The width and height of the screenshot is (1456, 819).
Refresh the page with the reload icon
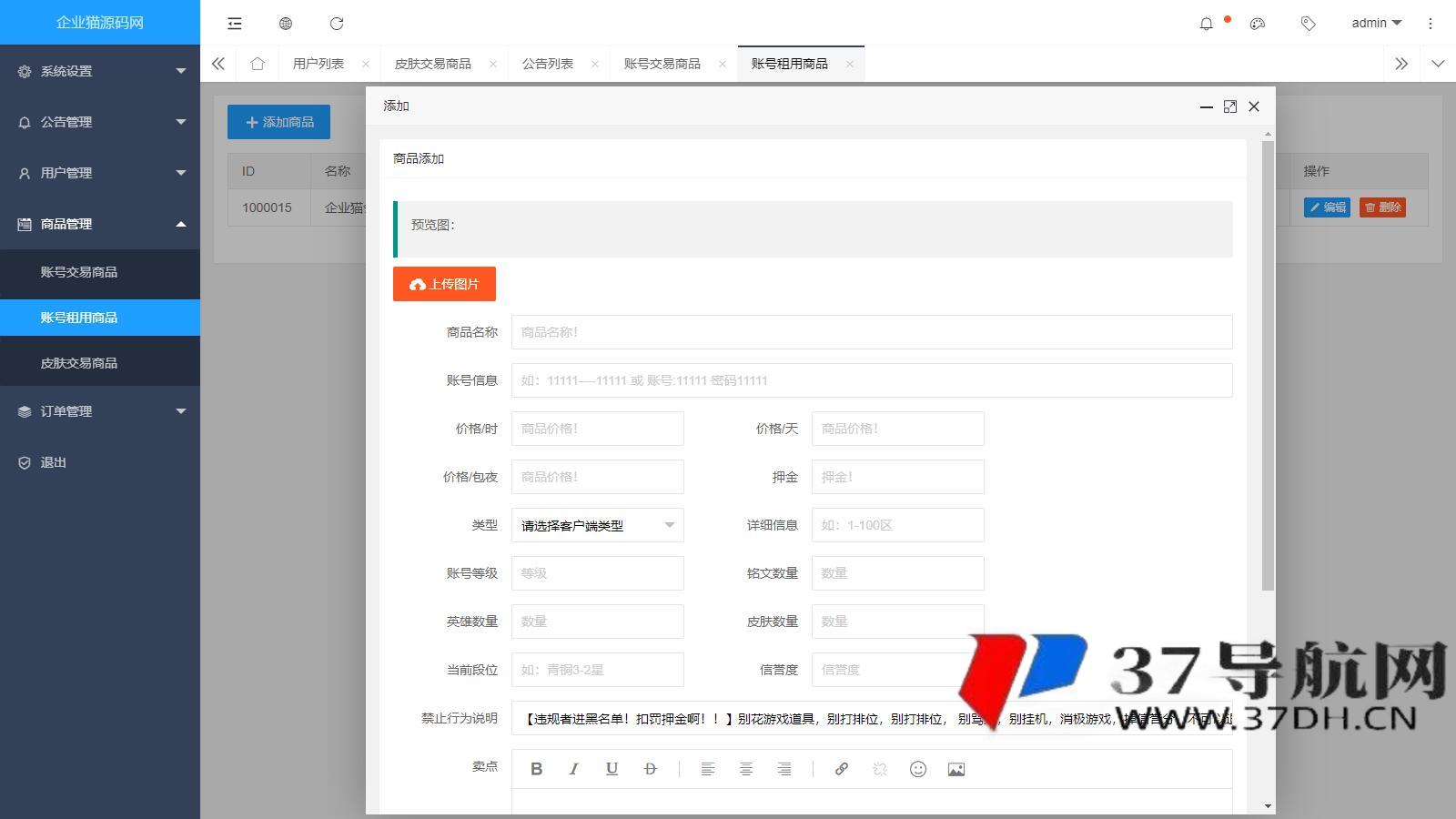point(338,24)
